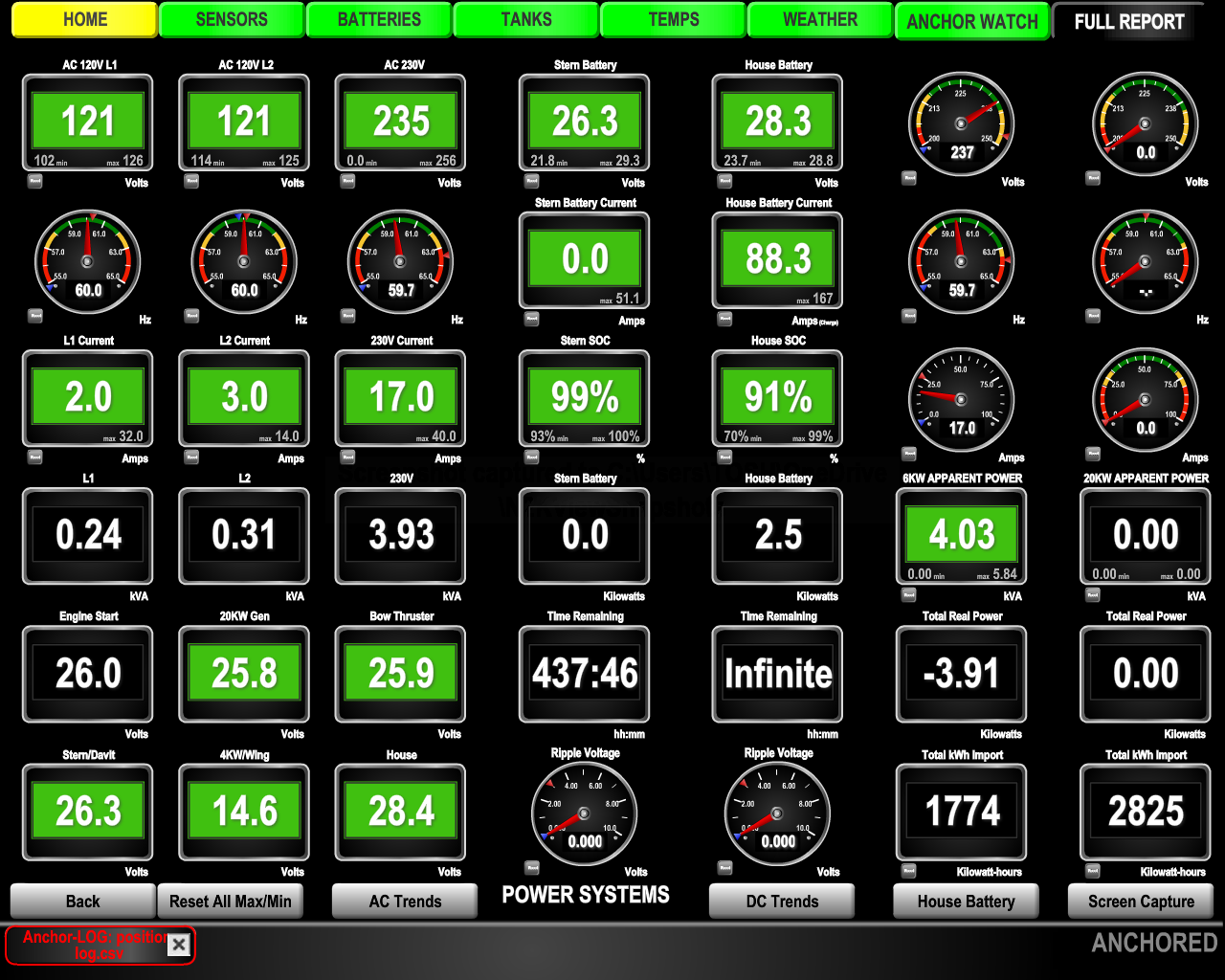Click Stern/Davit 26.3 volts readout

pyautogui.click(x=88, y=812)
